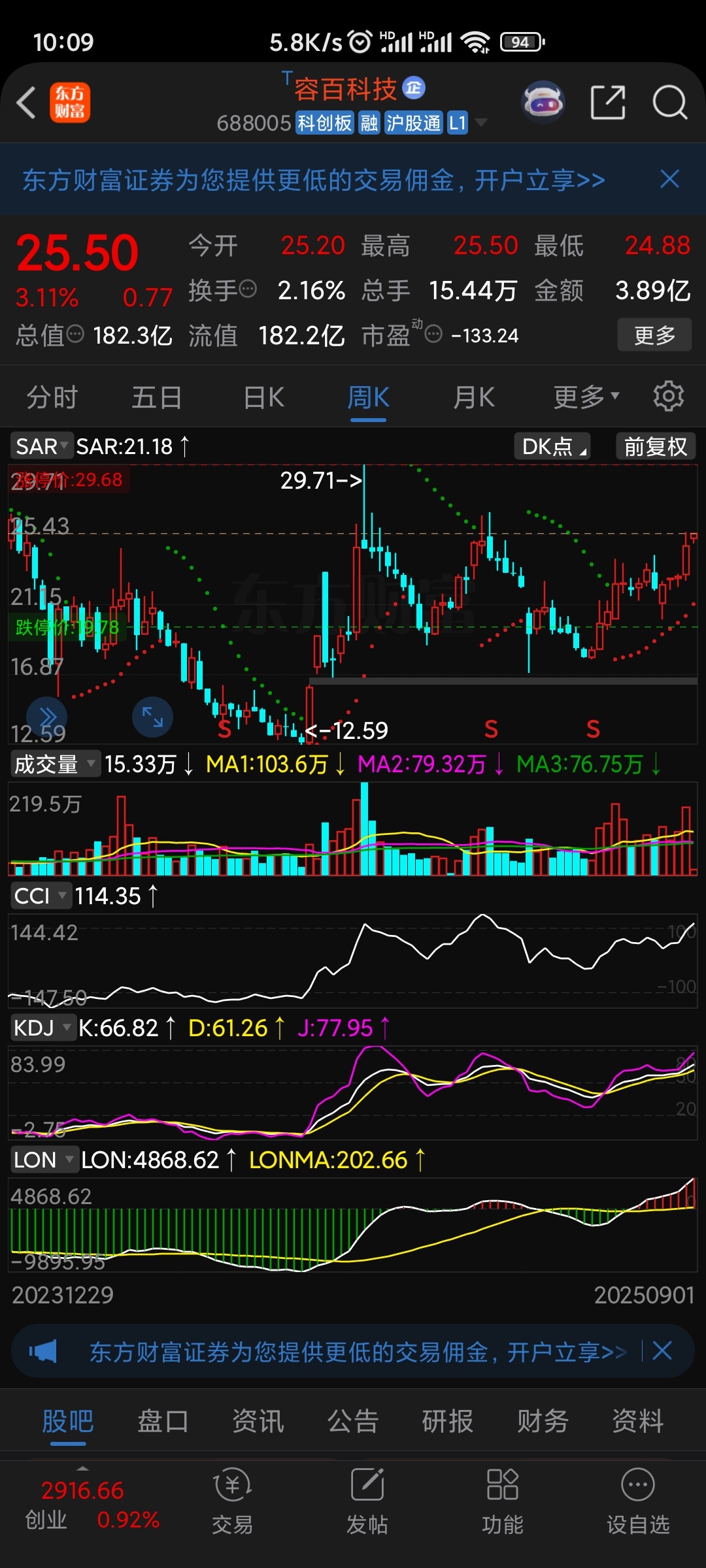The height and width of the screenshot is (1568, 706).
Task: Switch to 日K chart tab
Action: (263, 397)
